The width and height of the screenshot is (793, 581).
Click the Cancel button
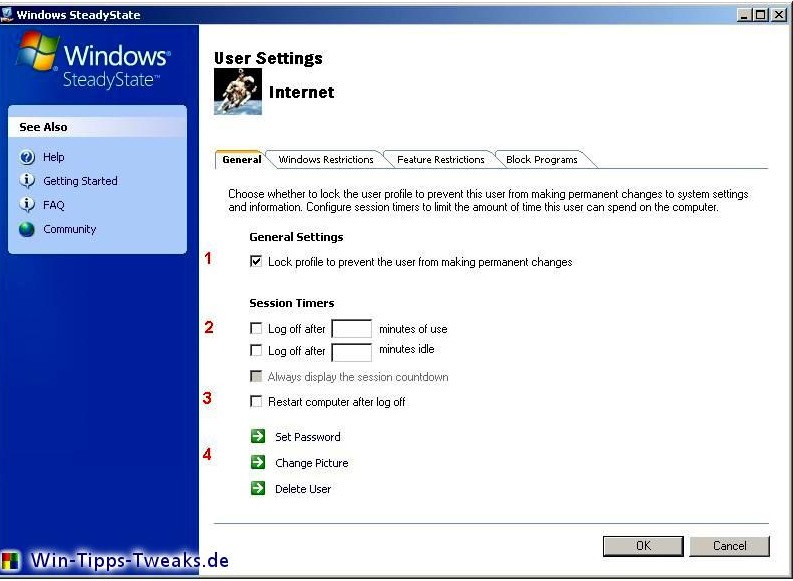[729, 546]
